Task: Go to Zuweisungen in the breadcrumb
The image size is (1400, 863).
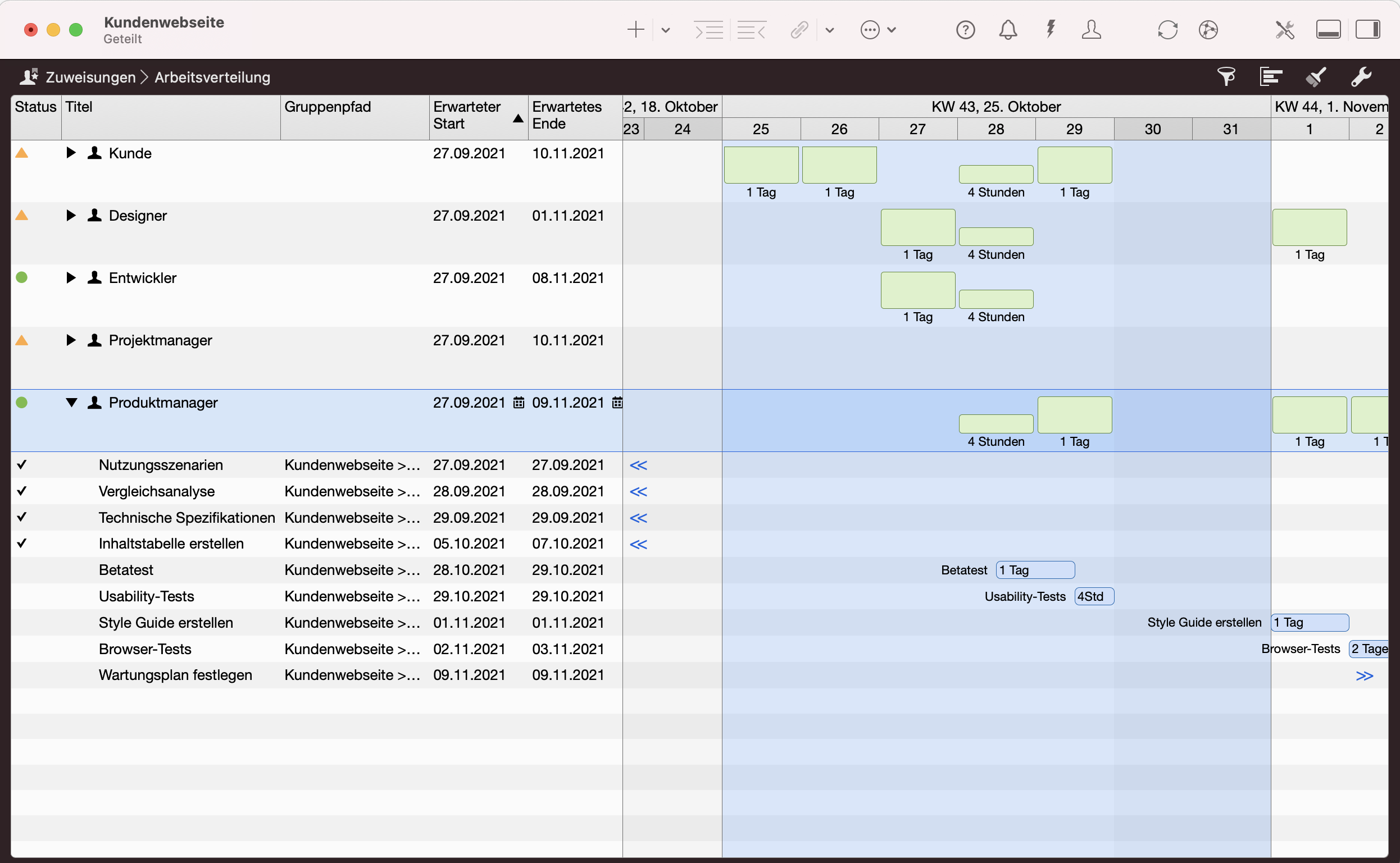Action: coord(90,77)
